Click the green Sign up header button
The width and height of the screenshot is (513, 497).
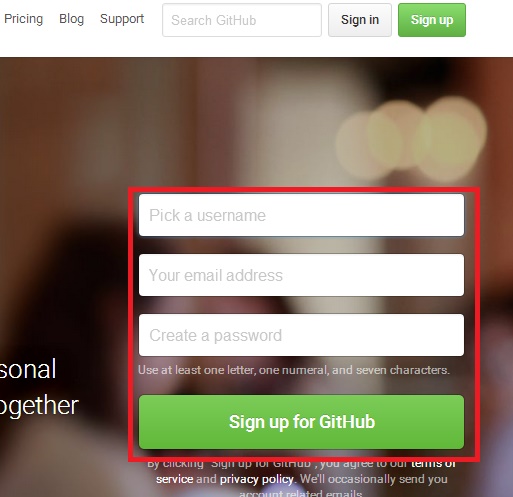point(432,20)
